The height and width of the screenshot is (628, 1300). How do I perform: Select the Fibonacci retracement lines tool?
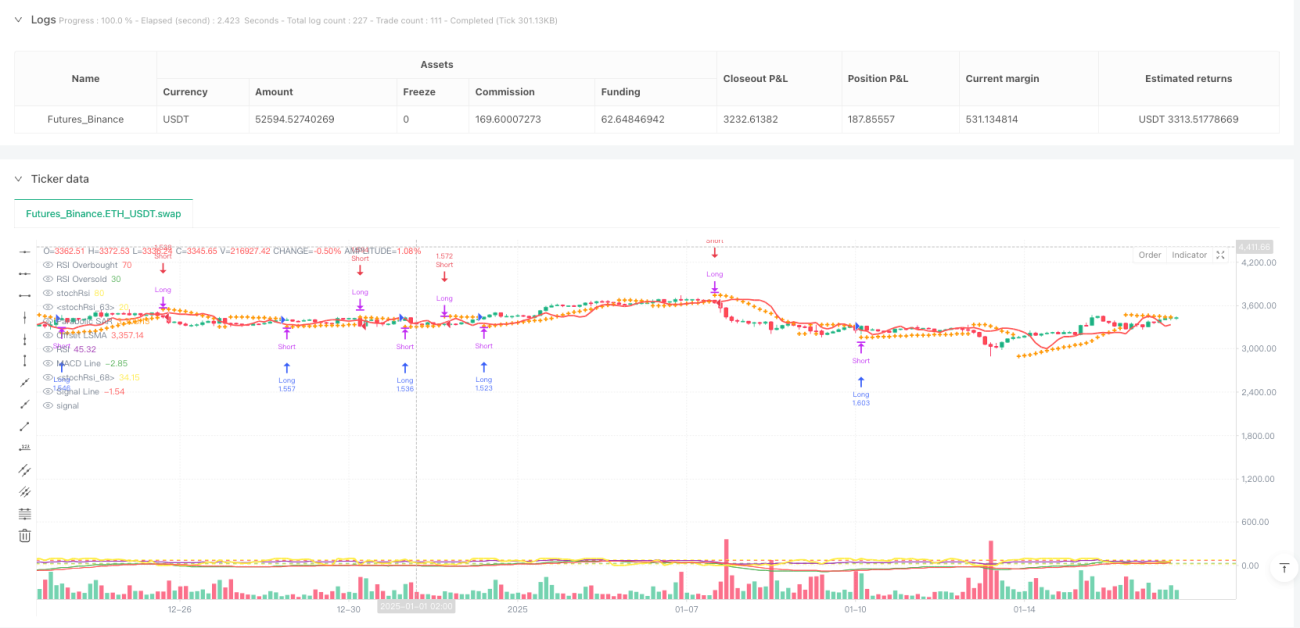point(25,513)
